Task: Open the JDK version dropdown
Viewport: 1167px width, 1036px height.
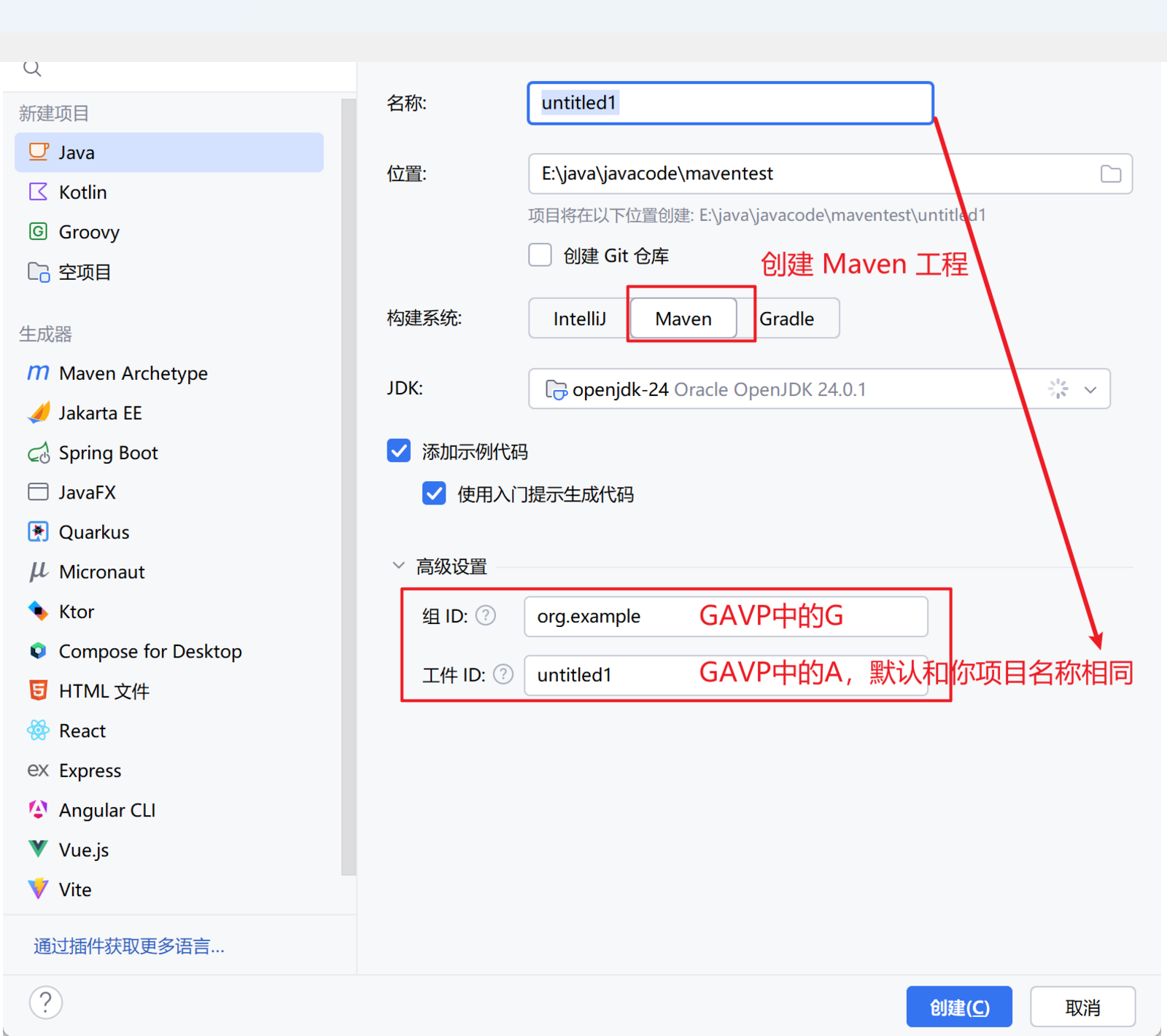Action: pyautogui.click(x=1090, y=389)
